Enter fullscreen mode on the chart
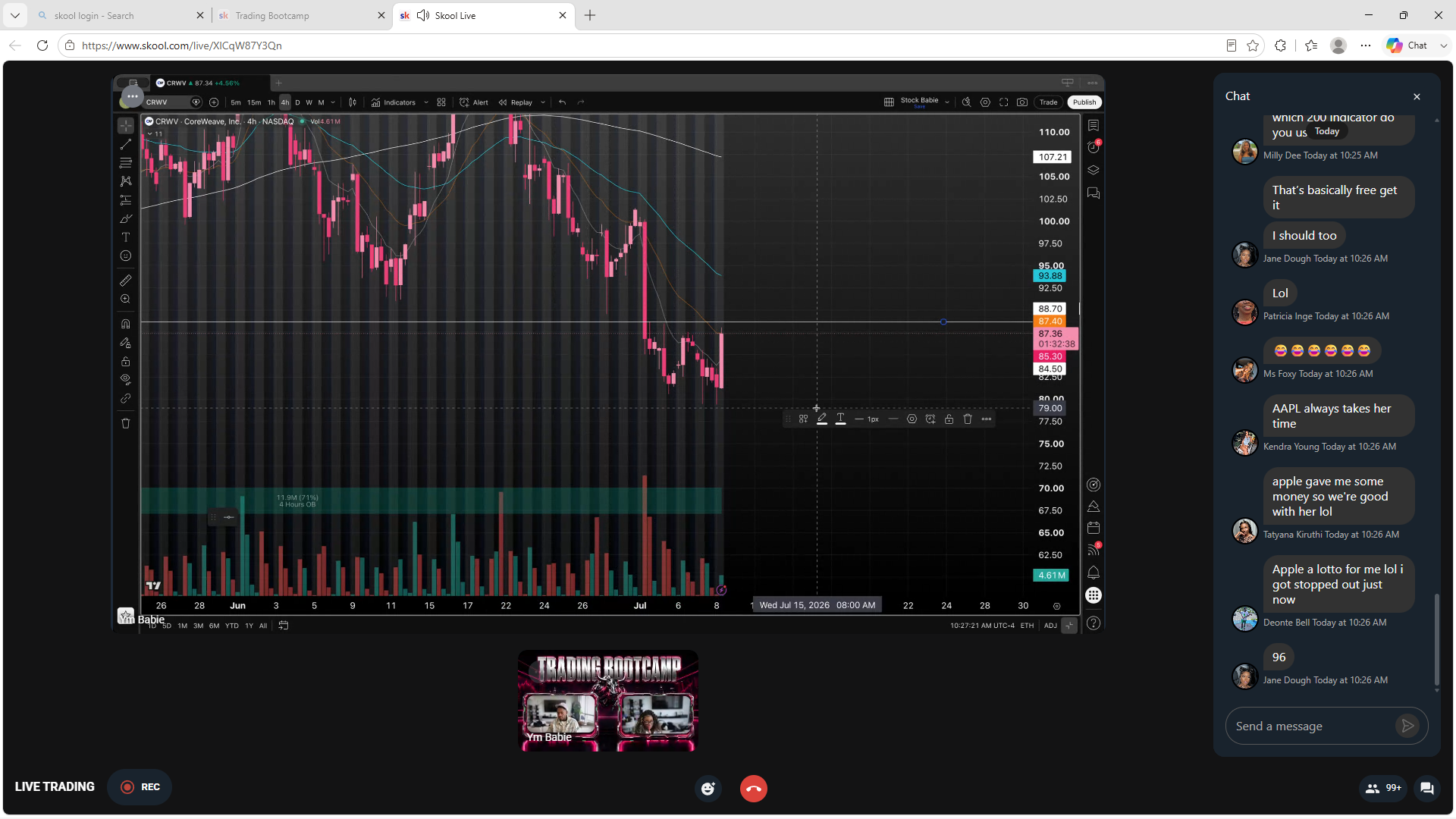The width and height of the screenshot is (1456, 819). (1004, 102)
